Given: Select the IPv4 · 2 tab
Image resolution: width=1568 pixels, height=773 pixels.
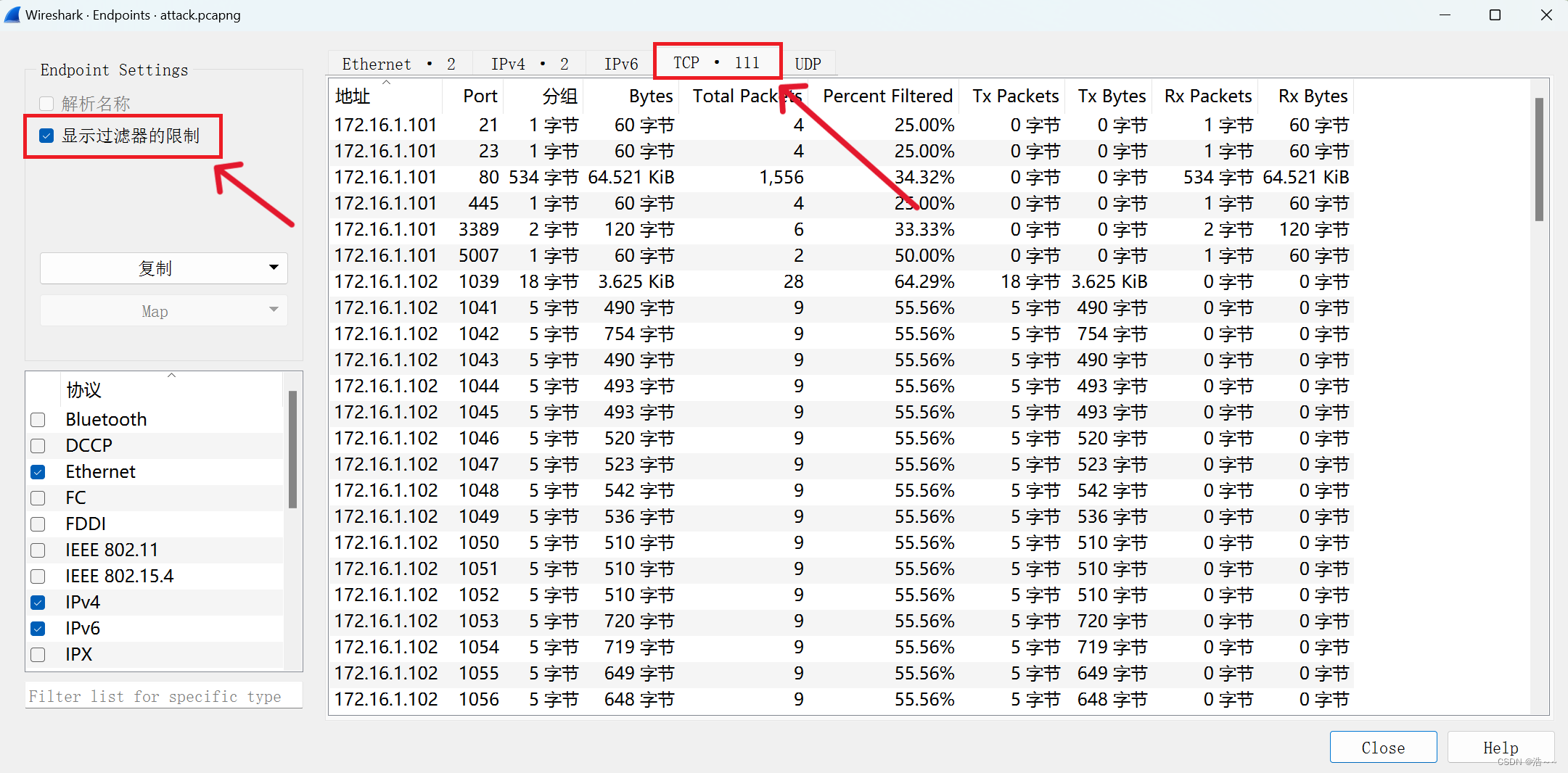Looking at the screenshot, I should point(528,63).
